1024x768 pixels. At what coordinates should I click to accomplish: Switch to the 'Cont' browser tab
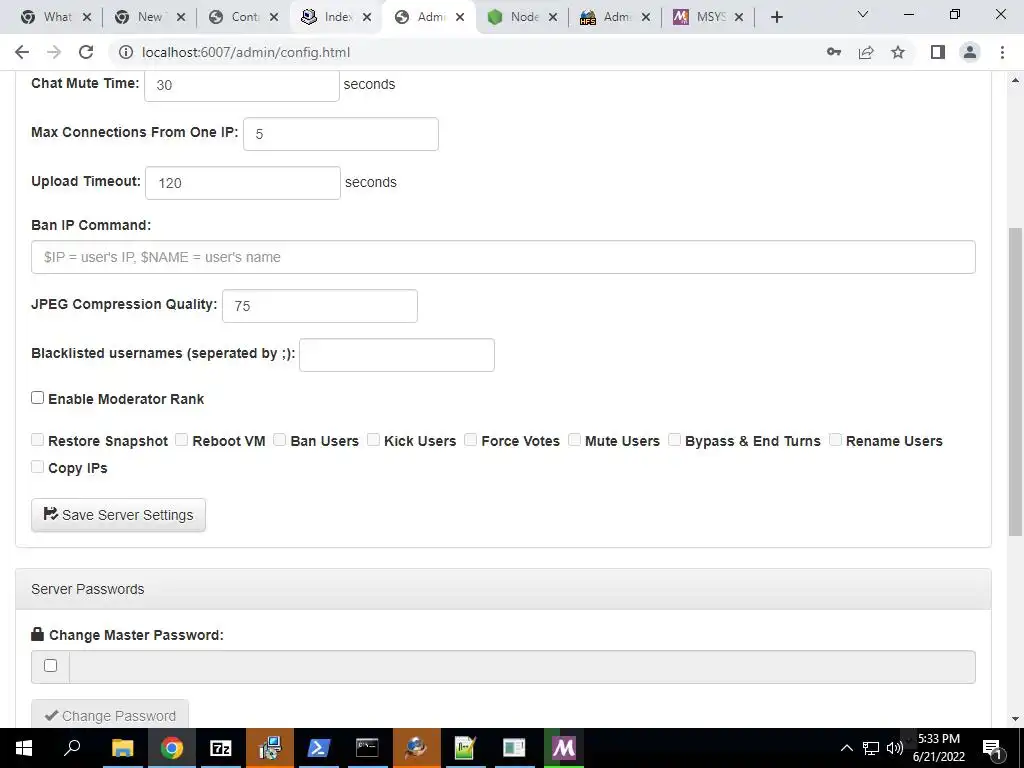pos(244,17)
